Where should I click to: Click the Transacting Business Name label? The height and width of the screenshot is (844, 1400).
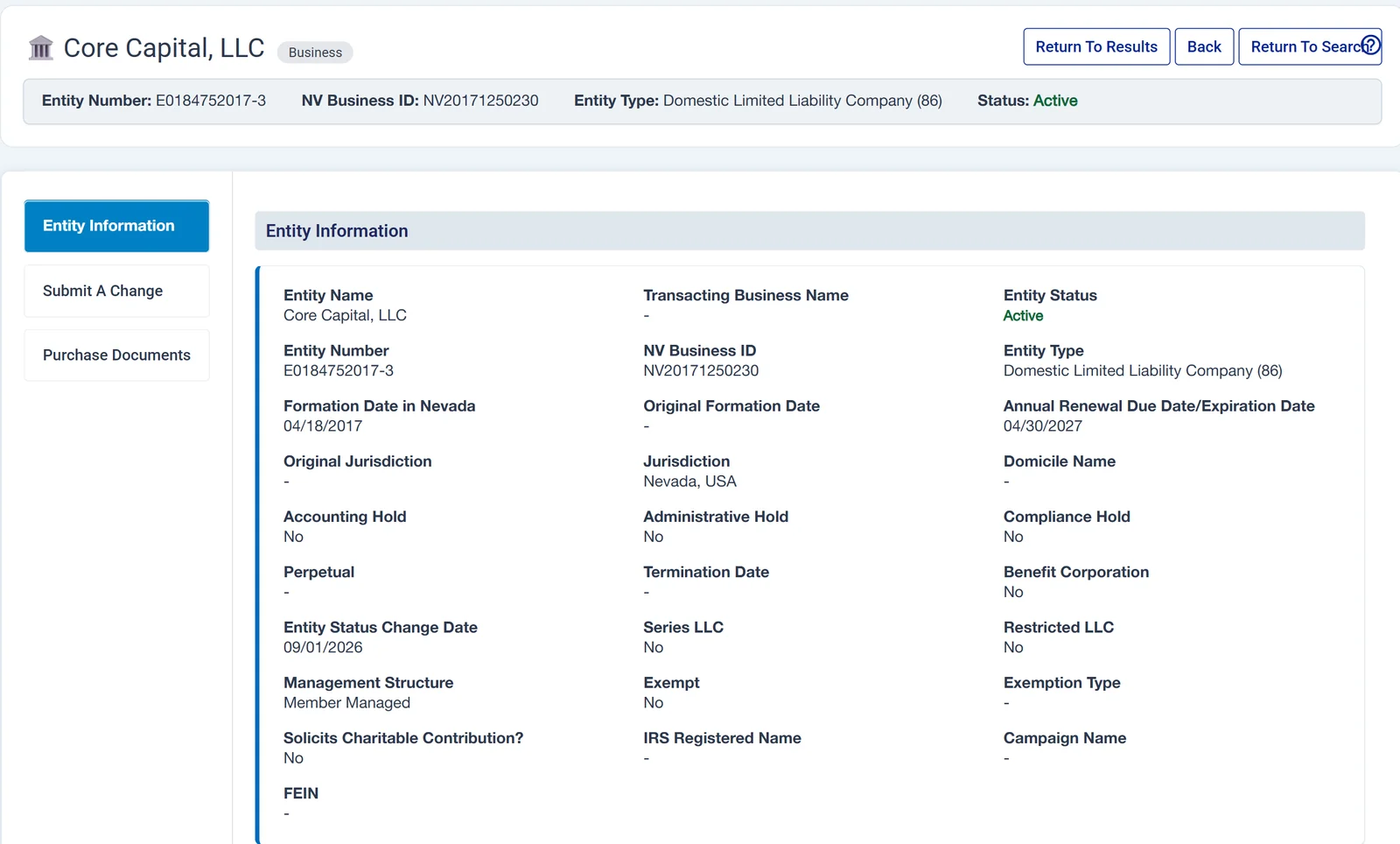(x=745, y=295)
